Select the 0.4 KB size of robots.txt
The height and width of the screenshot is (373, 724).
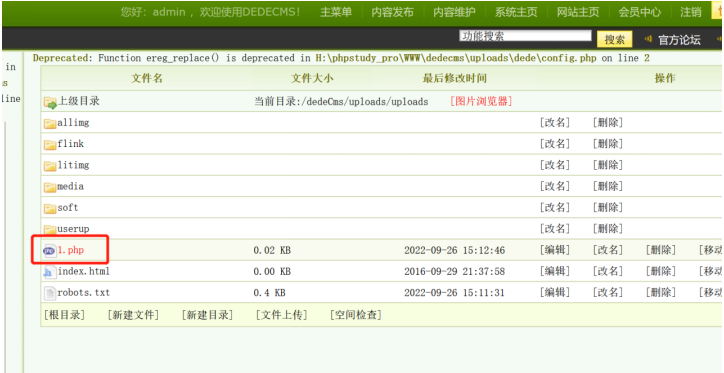pos(270,293)
